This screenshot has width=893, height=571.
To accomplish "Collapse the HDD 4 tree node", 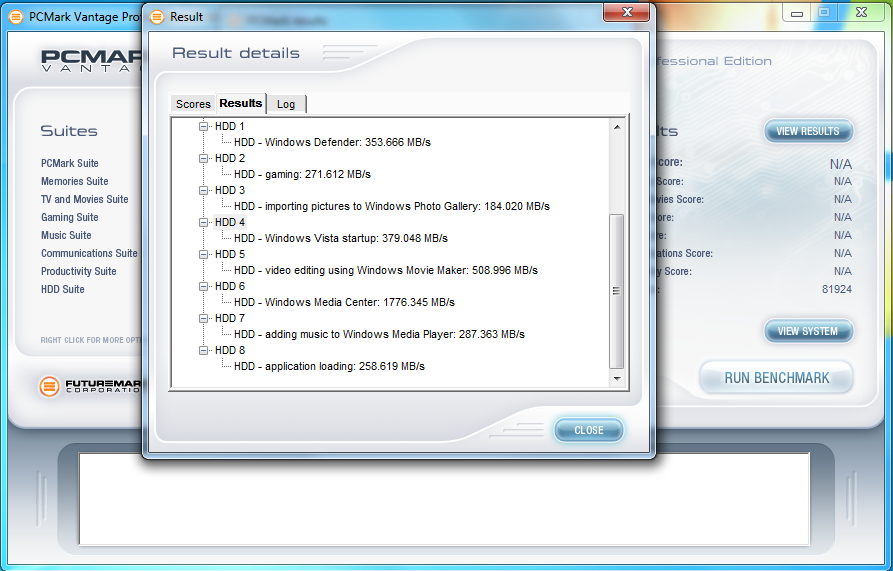I will (203, 222).
